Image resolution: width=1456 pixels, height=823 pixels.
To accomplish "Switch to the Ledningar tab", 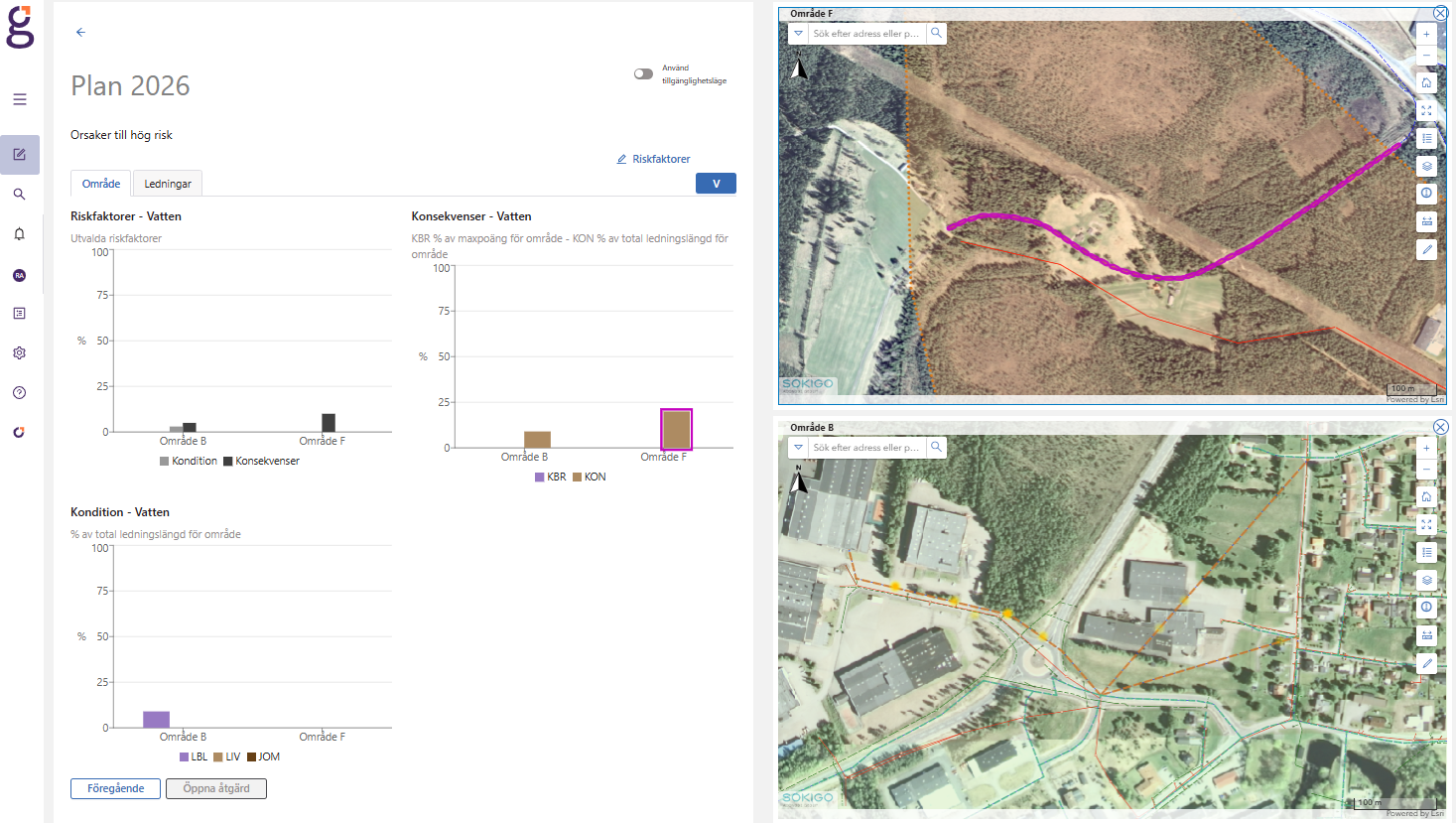I will [x=168, y=184].
